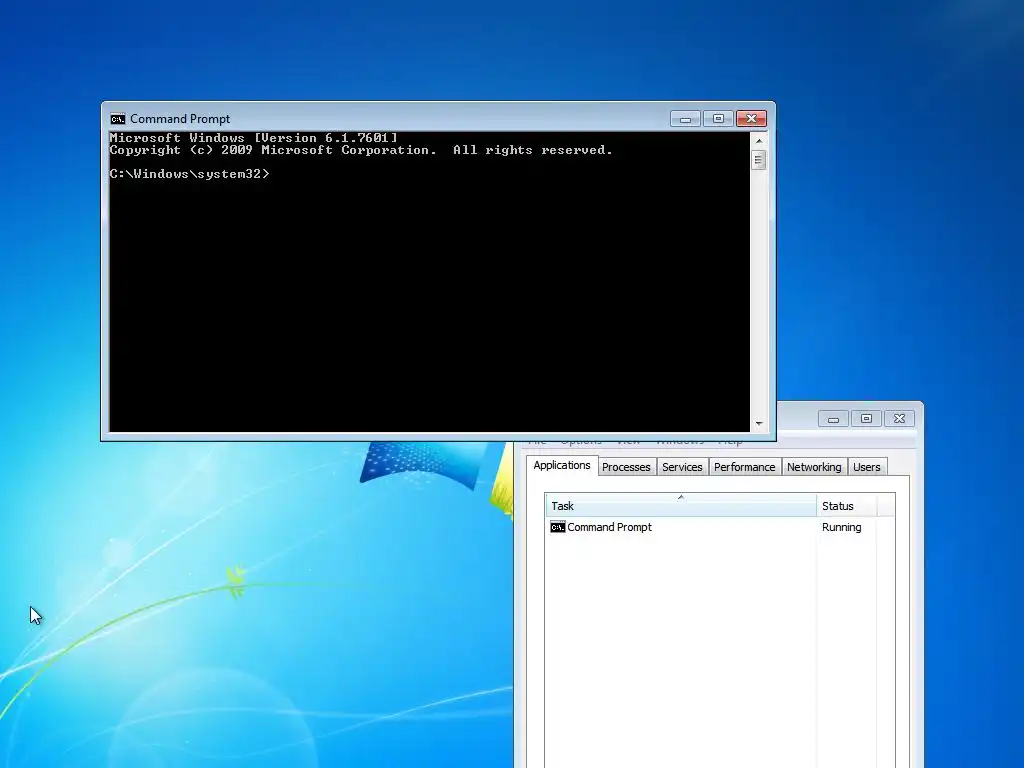Switch to the Processes tab
1024x768 pixels.
pos(626,467)
